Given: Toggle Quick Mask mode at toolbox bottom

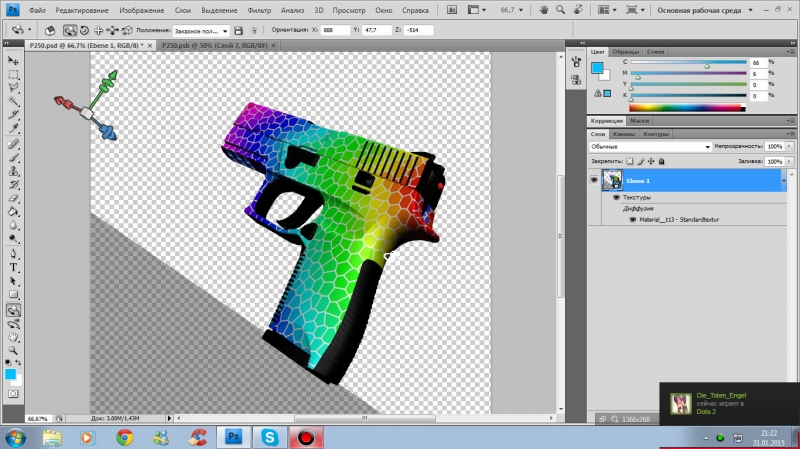Looking at the screenshot, I should (13, 394).
